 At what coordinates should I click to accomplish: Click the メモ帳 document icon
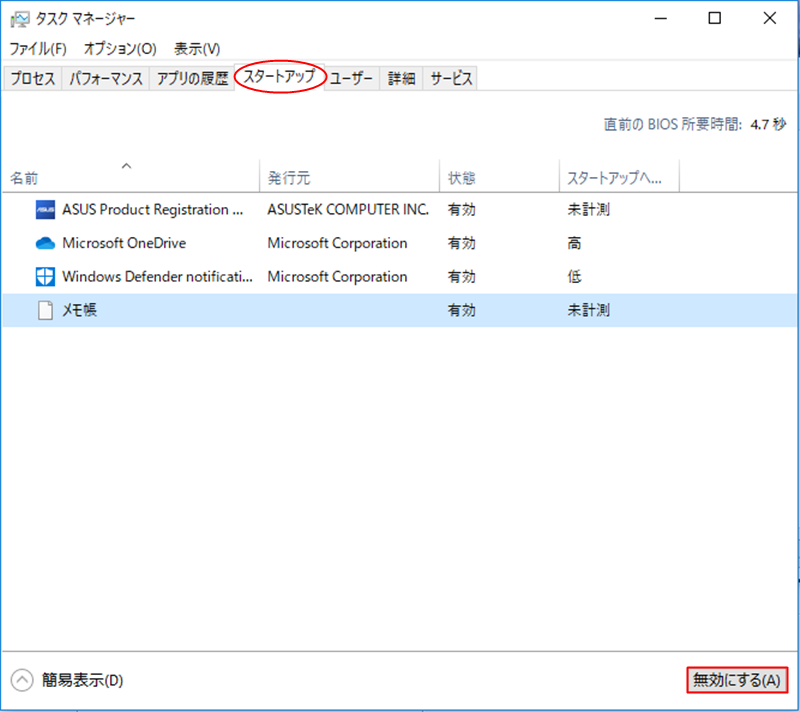point(45,310)
